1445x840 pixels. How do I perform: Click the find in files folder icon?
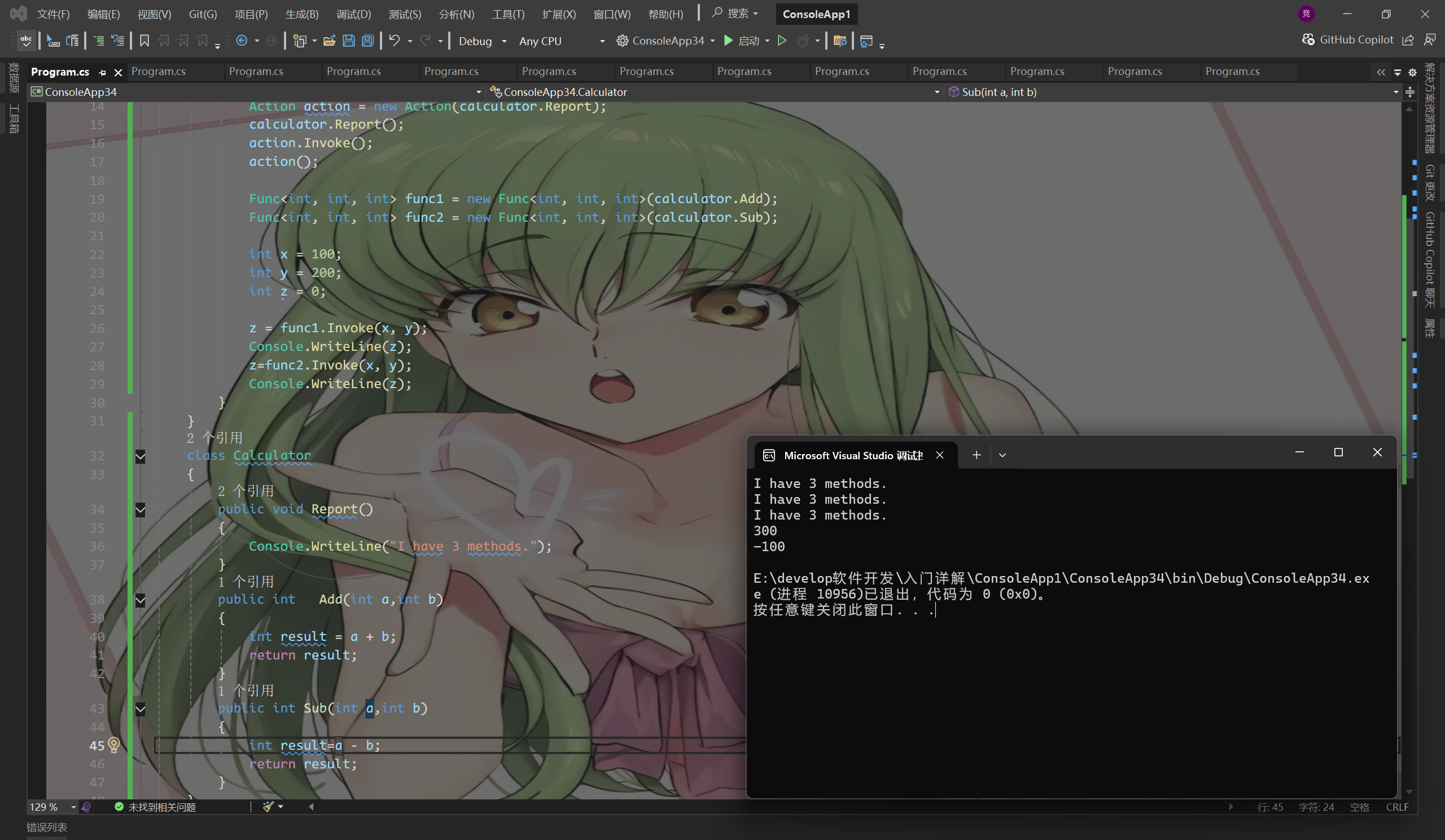point(840,41)
